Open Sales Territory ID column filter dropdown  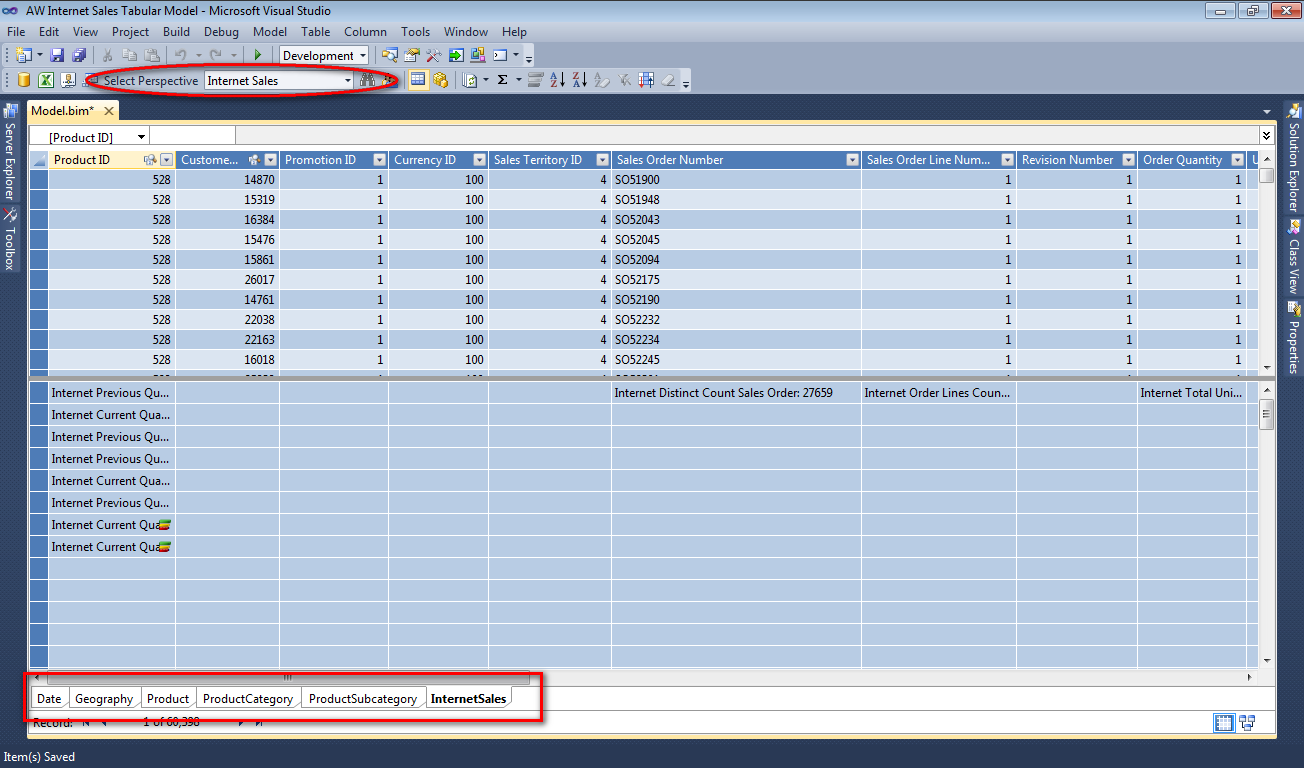point(602,160)
